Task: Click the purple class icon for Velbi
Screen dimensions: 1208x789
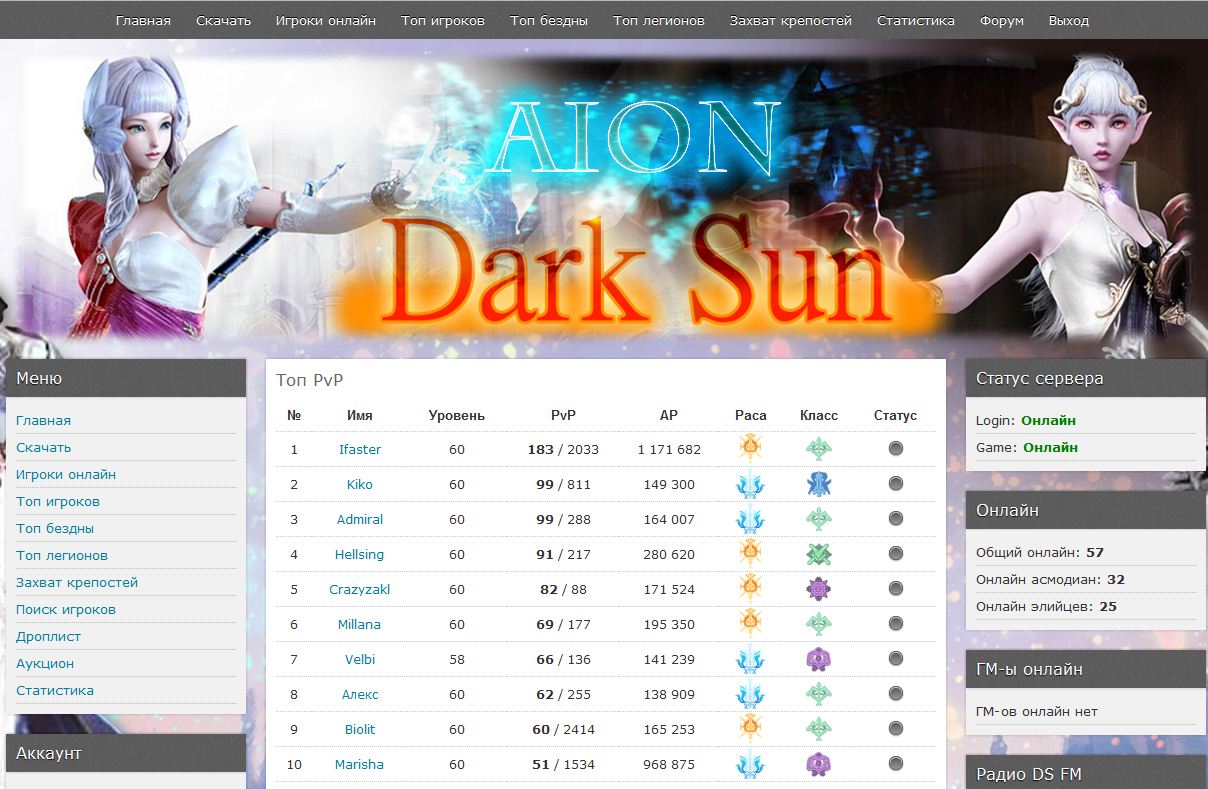Action: click(819, 659)
